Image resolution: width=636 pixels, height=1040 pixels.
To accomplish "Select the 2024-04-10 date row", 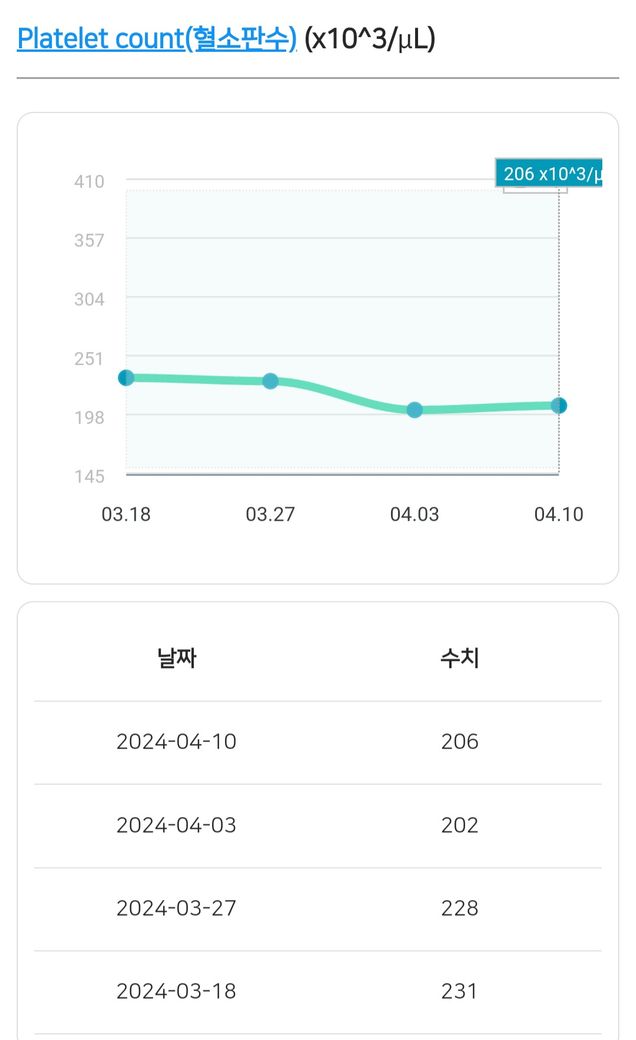I will click(x=176, y=742).
